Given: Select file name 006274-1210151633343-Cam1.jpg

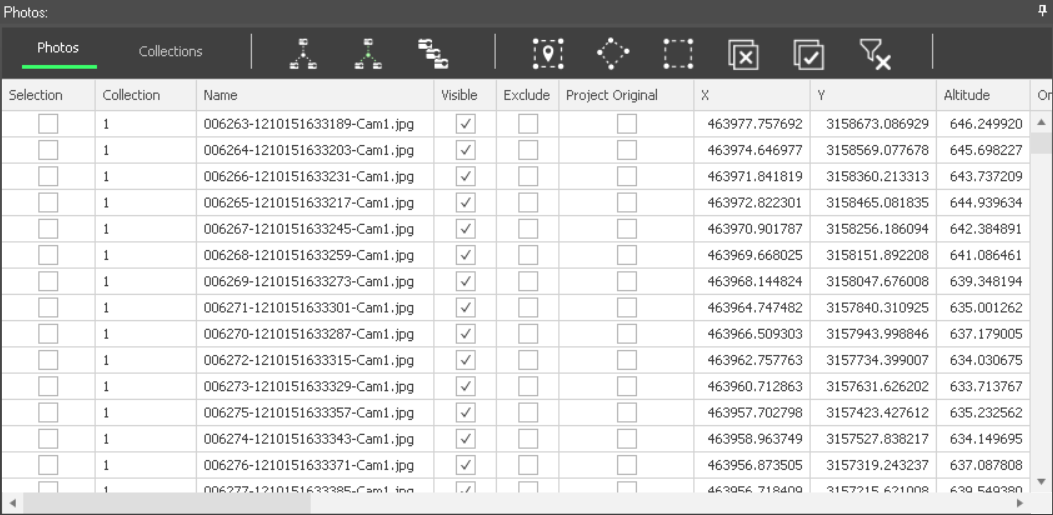Looking at the screenshot, I should tap(309, 439).
